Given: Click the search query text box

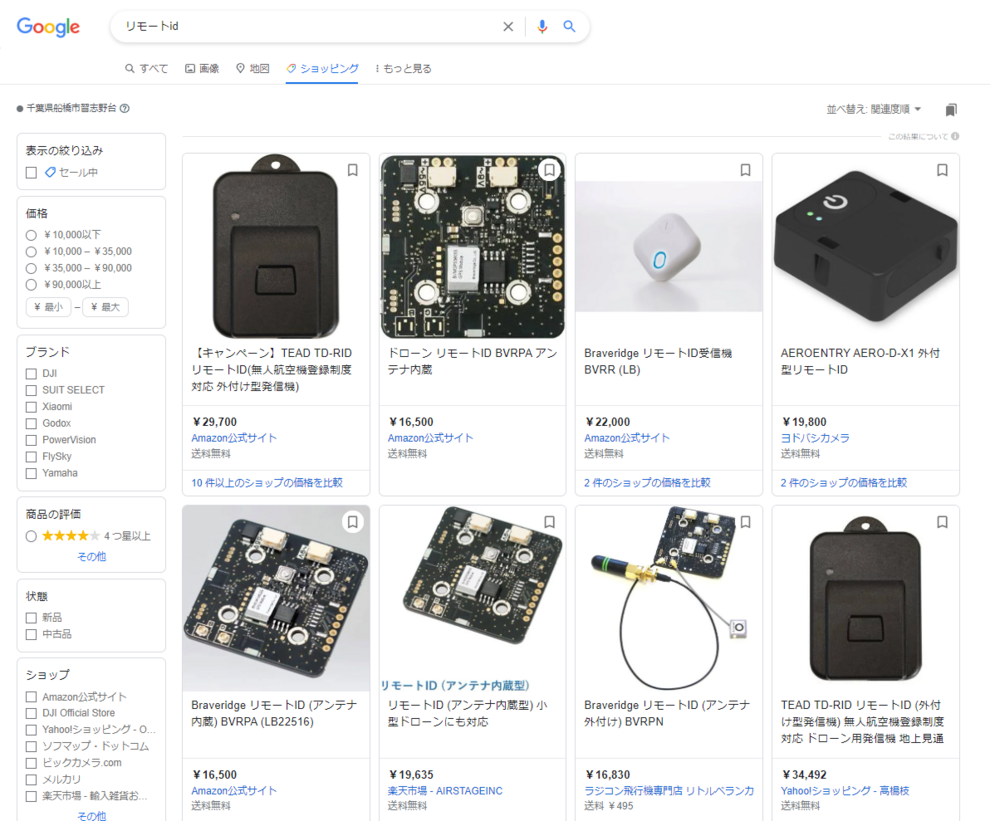Looking at the screenshot, I should (x=309, y=27).
